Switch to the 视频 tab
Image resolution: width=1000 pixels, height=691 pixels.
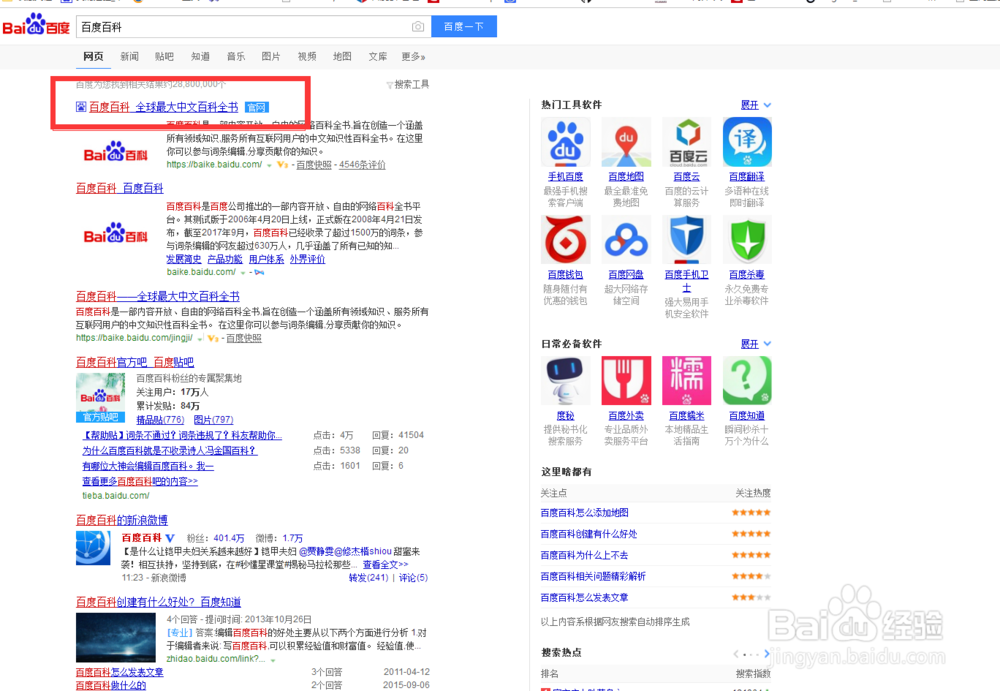coord(307,57)
